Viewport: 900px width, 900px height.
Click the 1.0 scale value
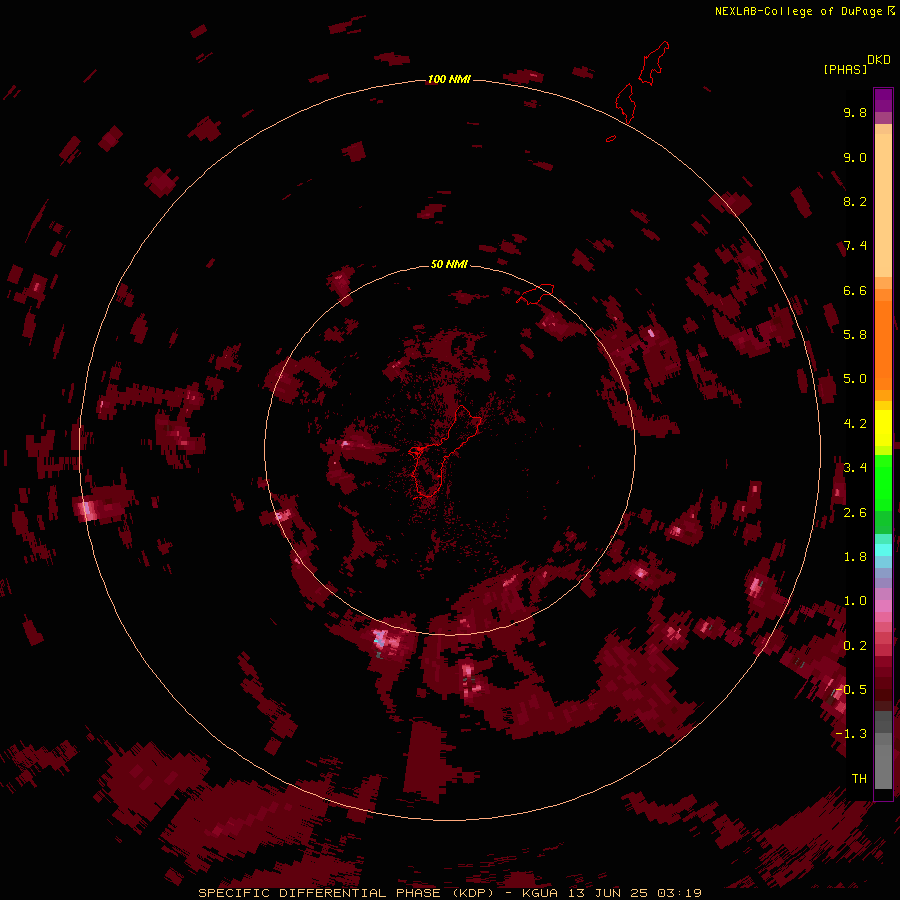pos(855,601)
